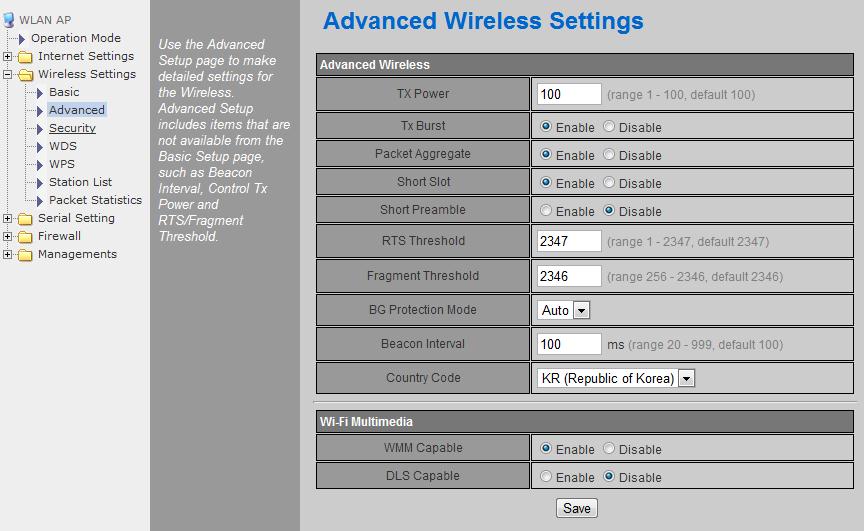Screen dimensions: 864x531
Task: Click the Wi-Fi Multimedia section header
Action: pos(585,421)
